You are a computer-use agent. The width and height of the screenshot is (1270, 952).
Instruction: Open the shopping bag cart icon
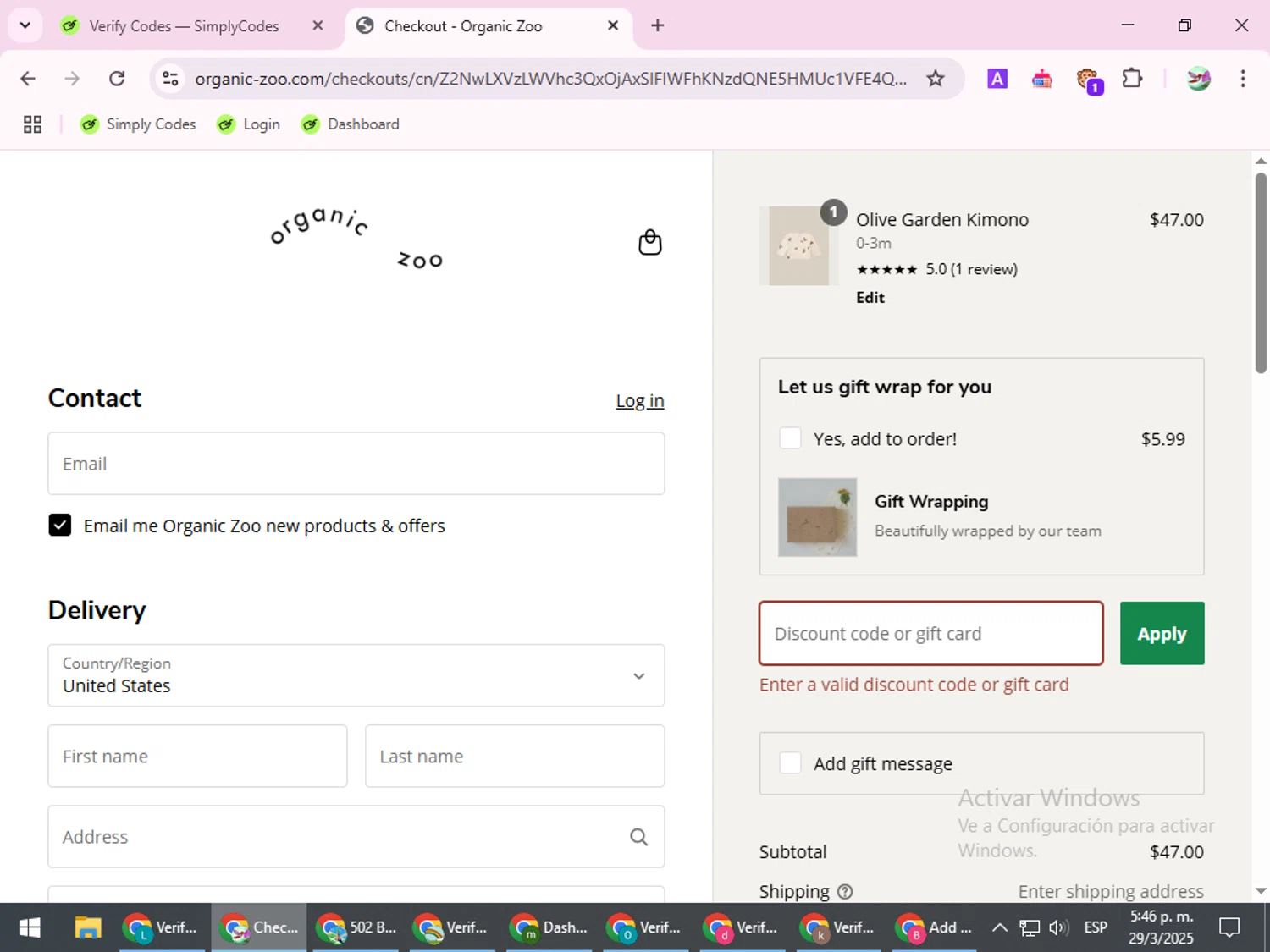pos(649,242)
